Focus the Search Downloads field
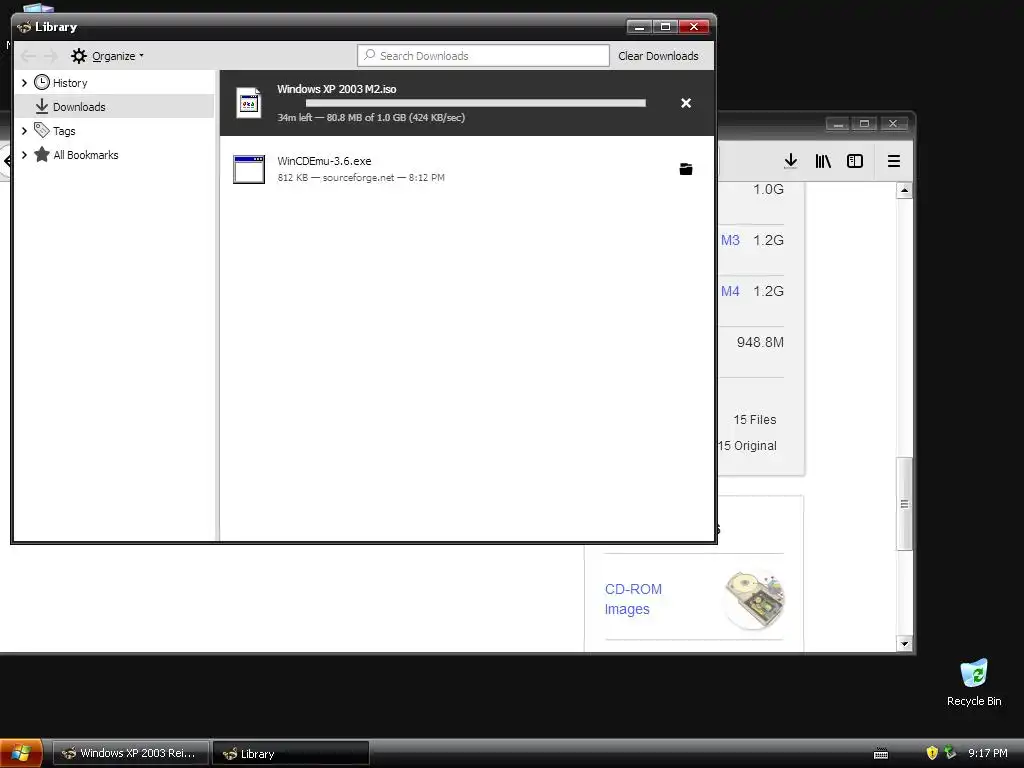The image size is (1024, 768). coord(483,56)
